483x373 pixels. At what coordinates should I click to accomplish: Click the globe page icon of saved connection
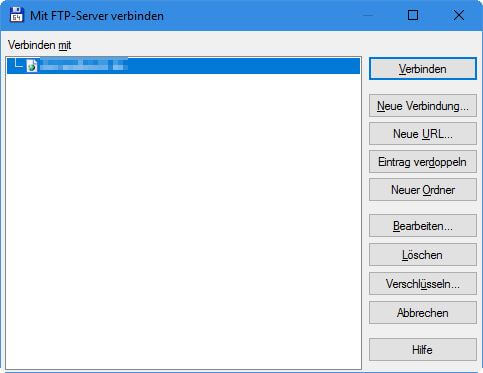[32, 65]
